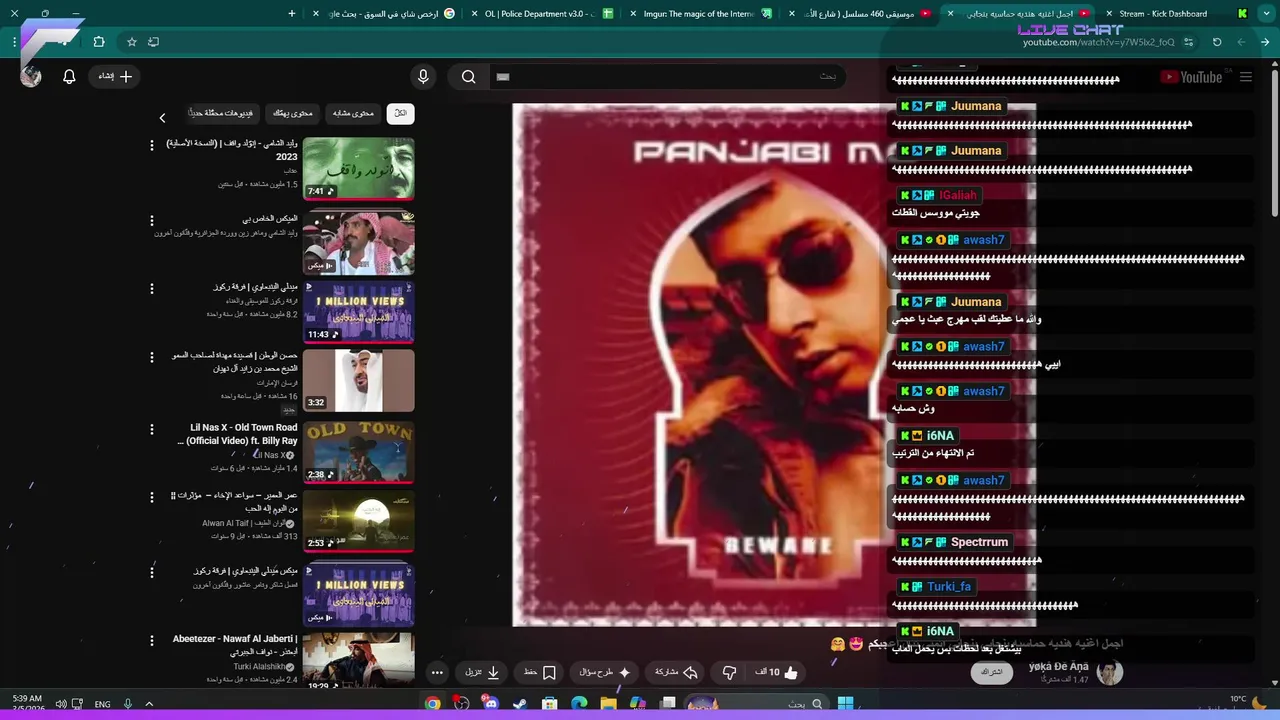The height and width of the screenshot is (720, 1280).
Task: Like the video showing 10 thousand likes
Action: pos(777,672)
